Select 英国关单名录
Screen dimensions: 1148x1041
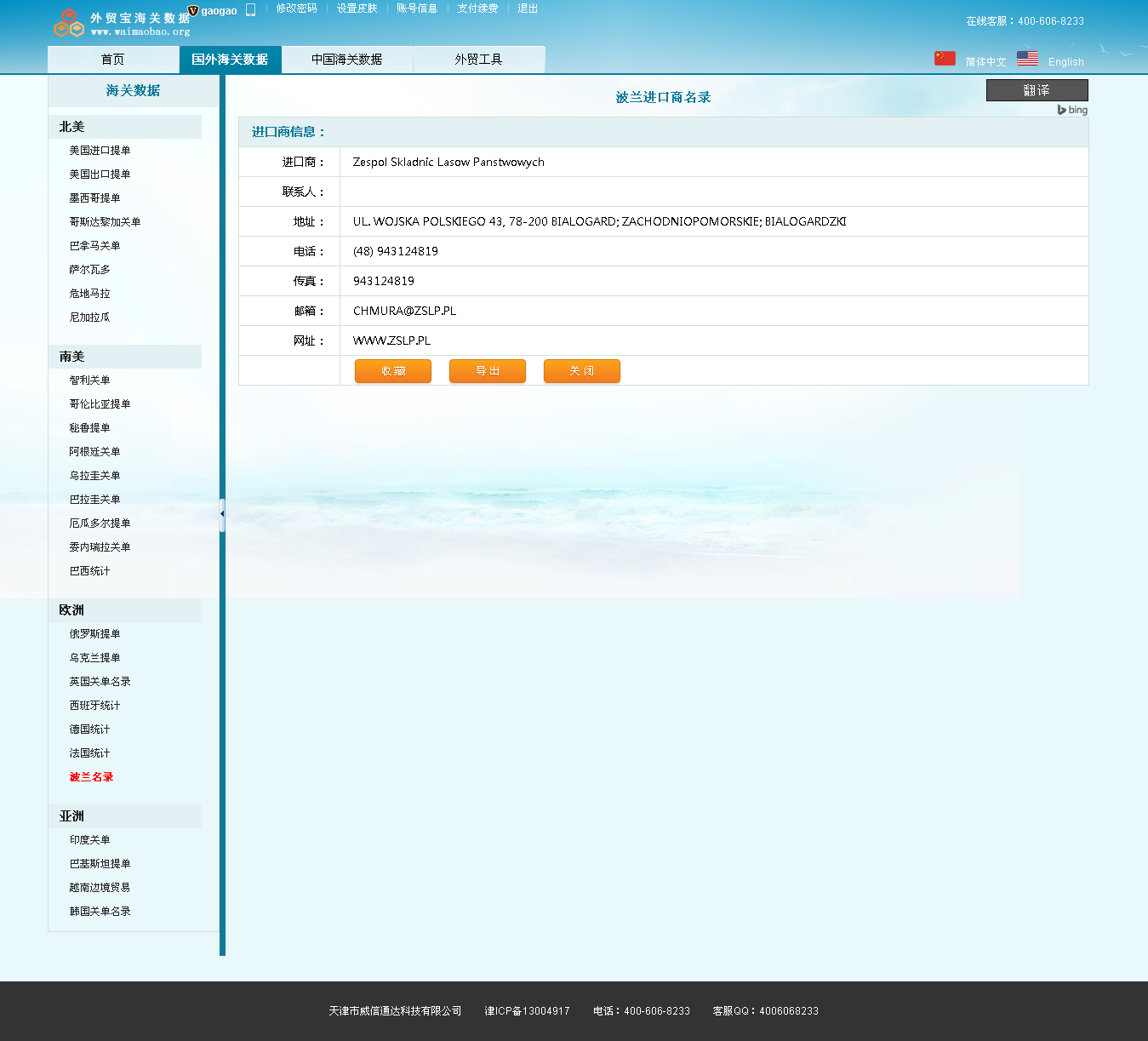pos(100,682)
